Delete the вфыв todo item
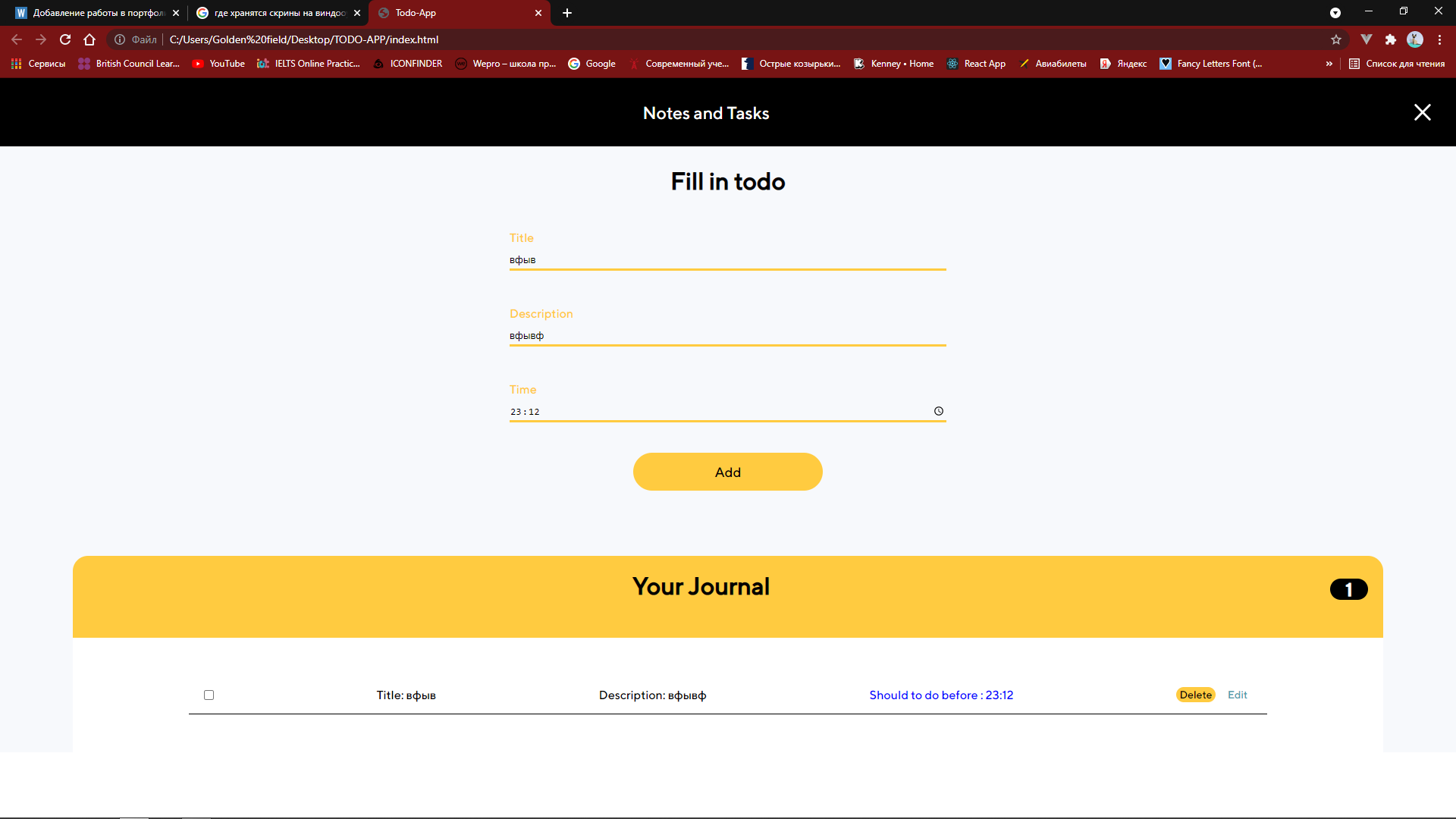1456x819 pixels. click(1195, 695)
